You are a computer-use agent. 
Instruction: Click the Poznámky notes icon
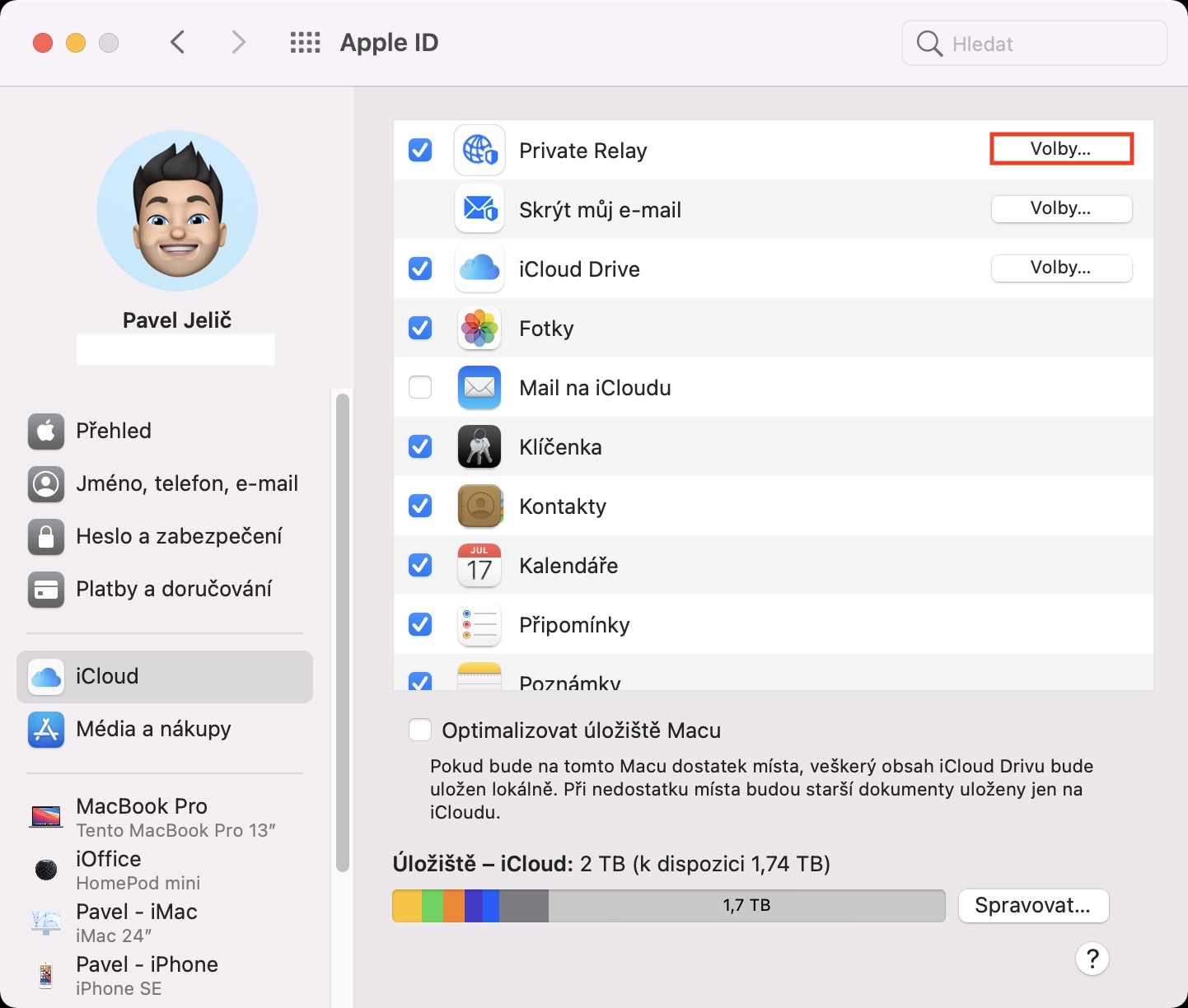click(x=479, y=676)
